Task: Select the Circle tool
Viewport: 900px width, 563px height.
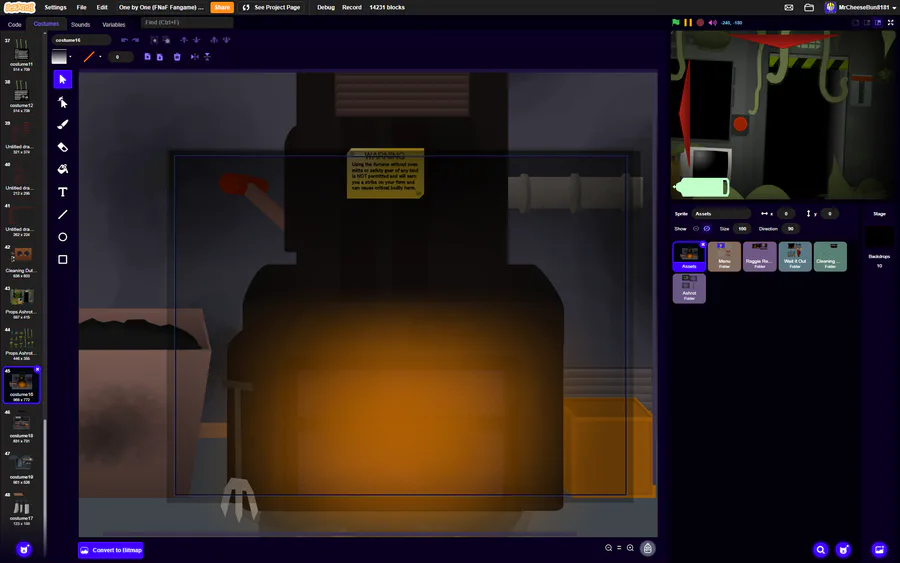Action: (x=63, y=237)
